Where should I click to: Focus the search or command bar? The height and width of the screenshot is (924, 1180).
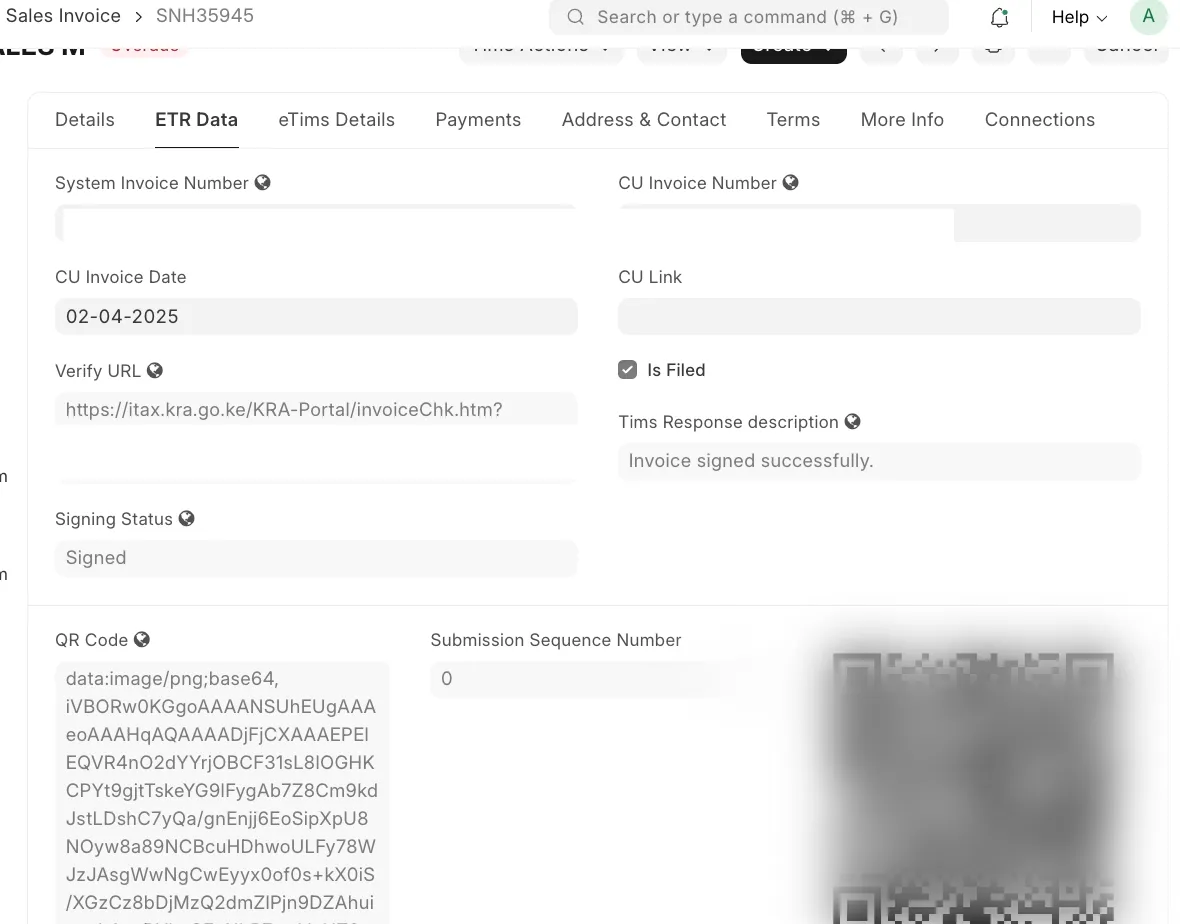[748, 17]
